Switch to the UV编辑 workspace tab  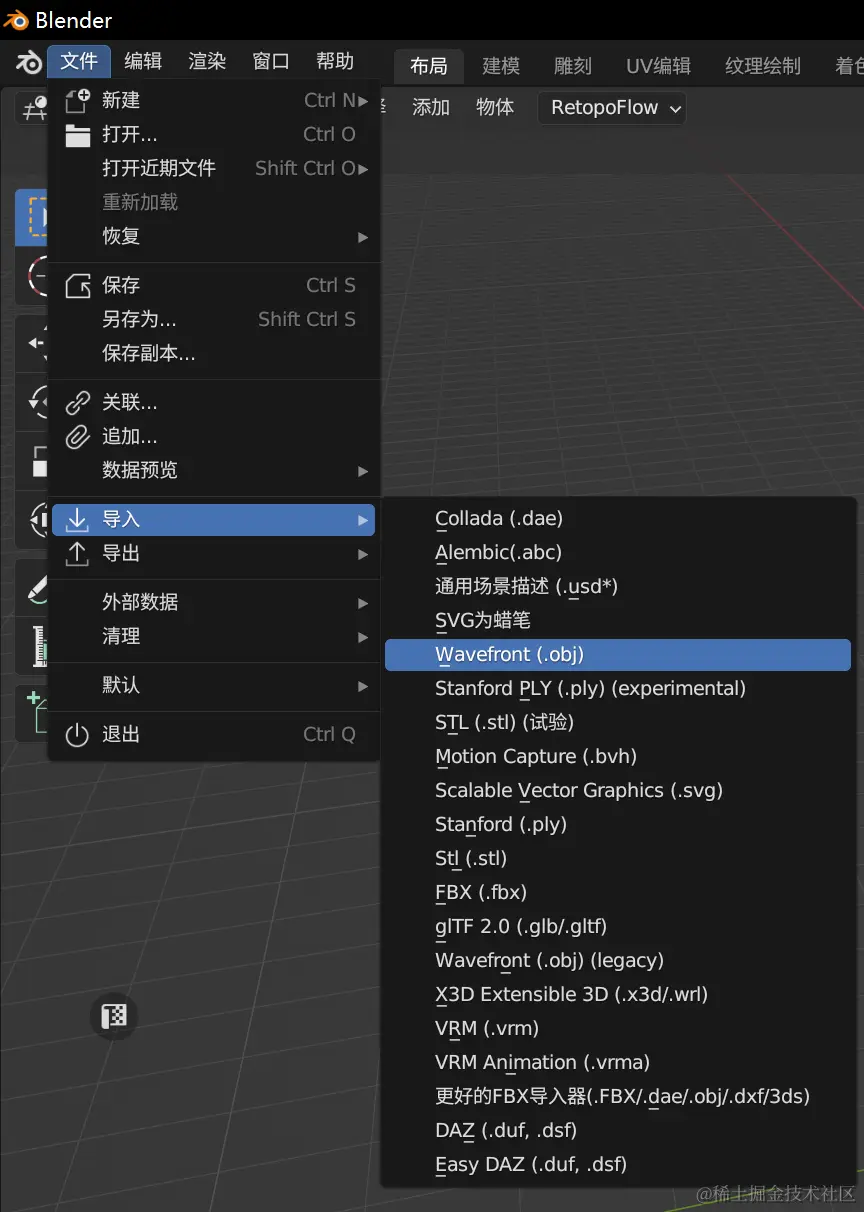(658, 66)
